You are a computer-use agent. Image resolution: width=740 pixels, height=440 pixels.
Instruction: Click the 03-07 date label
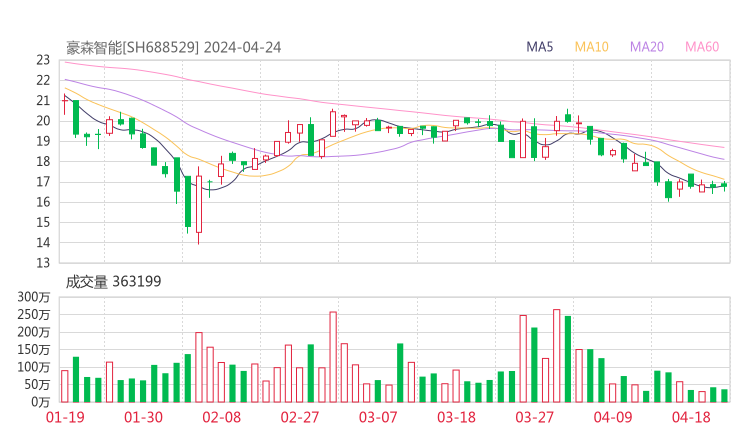[378, 417]
